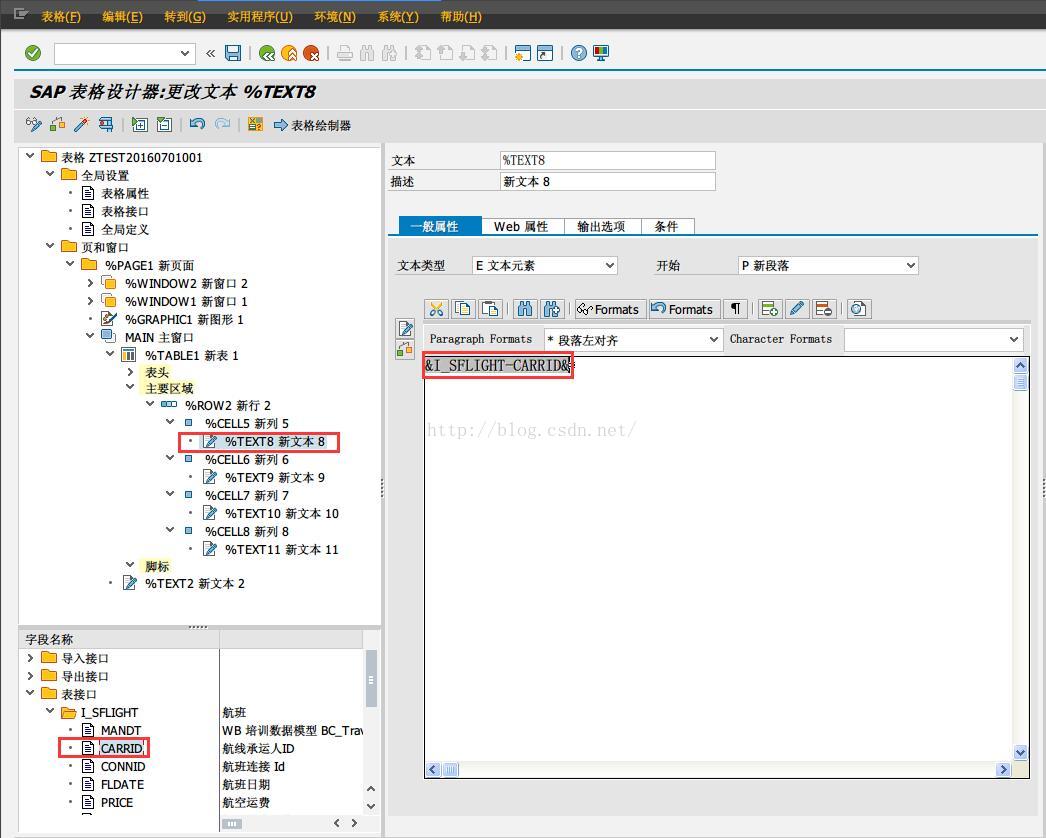Click the Cut scissors icon in editor toolbar
Viewport: 1046px width, 838px height.
[x=436, y=309]
